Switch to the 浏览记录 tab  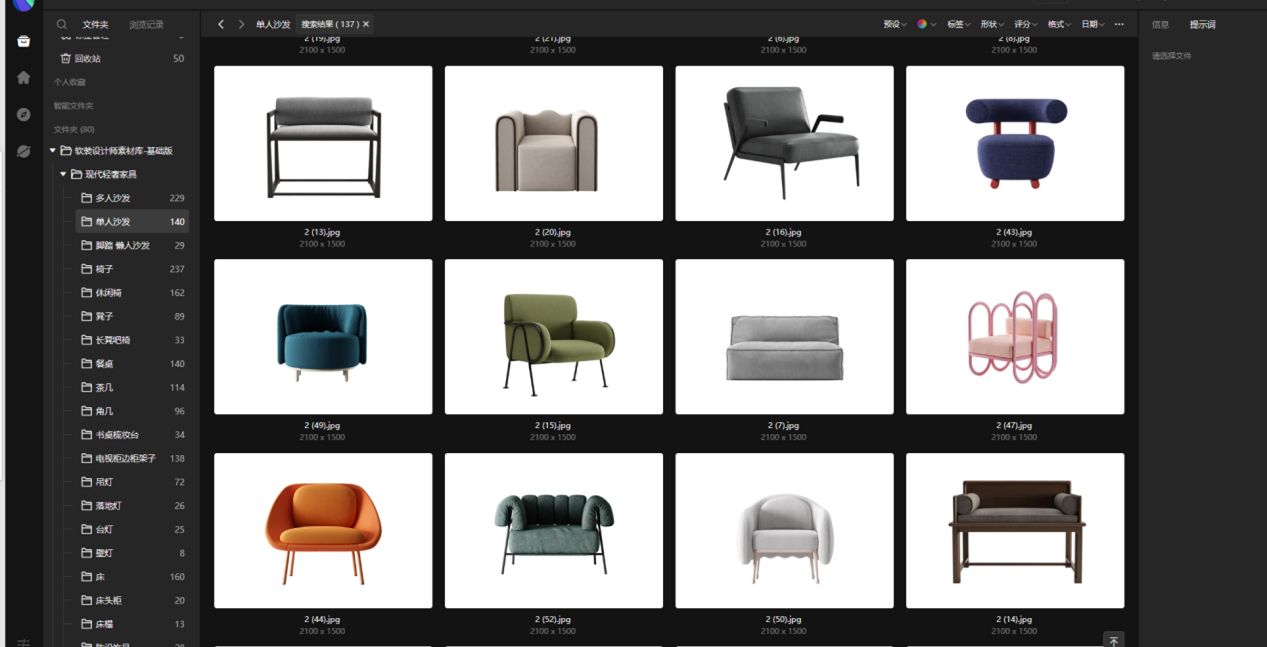(x=146, y=24)
